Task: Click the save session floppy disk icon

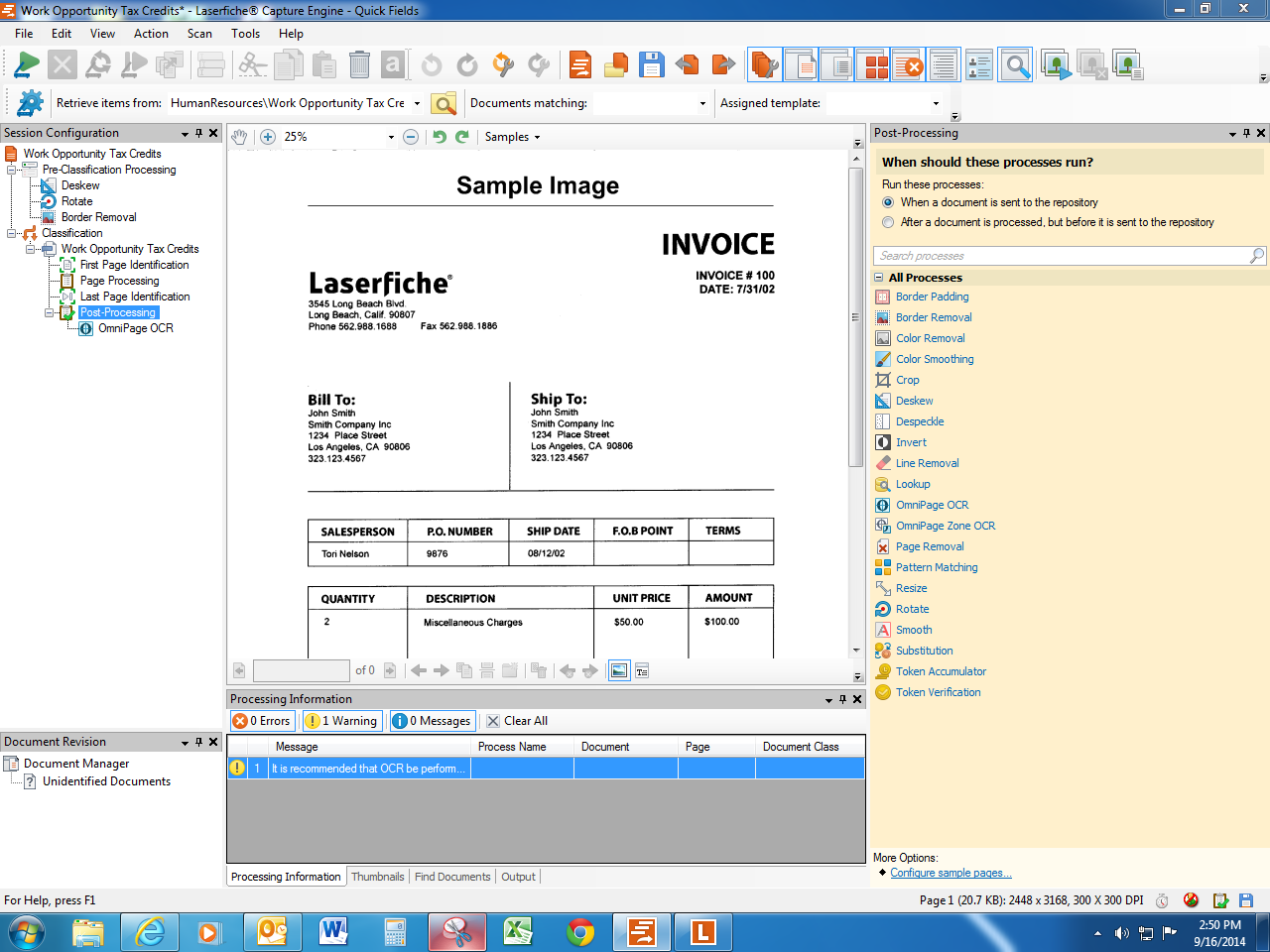Action: 651,65
